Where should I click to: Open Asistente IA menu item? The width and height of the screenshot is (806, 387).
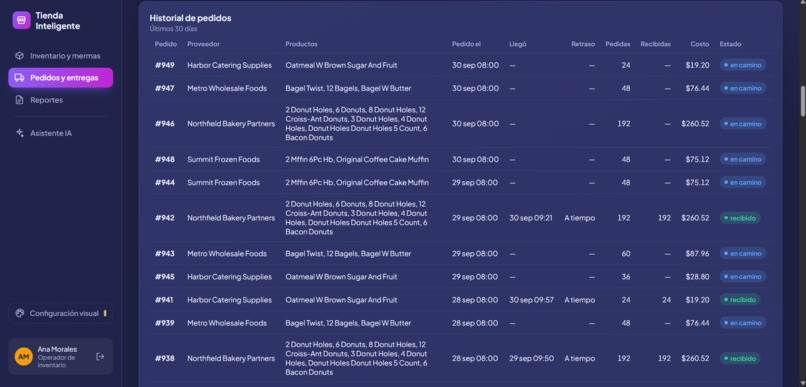[61, 133]
